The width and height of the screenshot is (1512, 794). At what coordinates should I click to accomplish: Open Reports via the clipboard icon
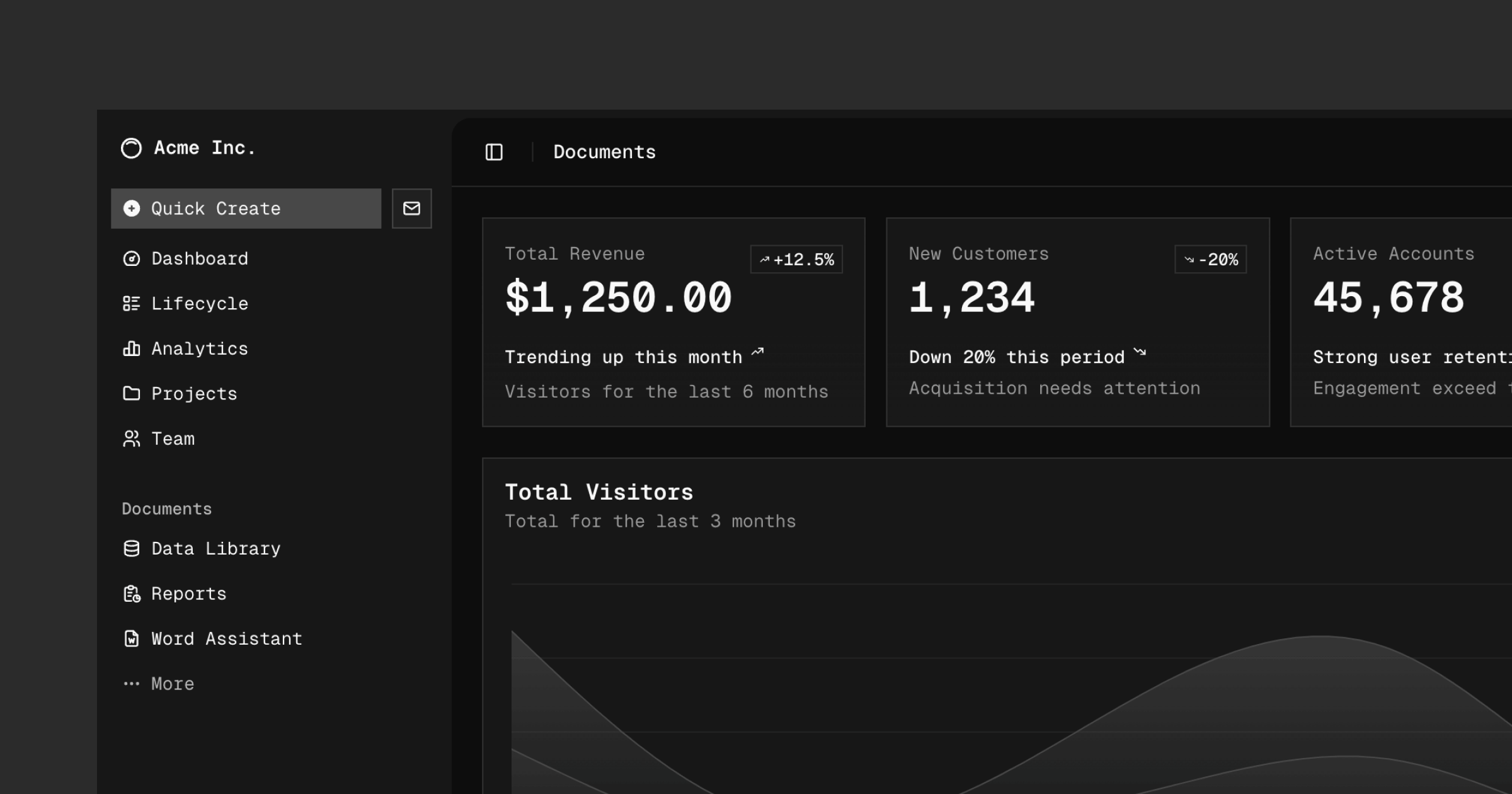(x=132, y=593)
